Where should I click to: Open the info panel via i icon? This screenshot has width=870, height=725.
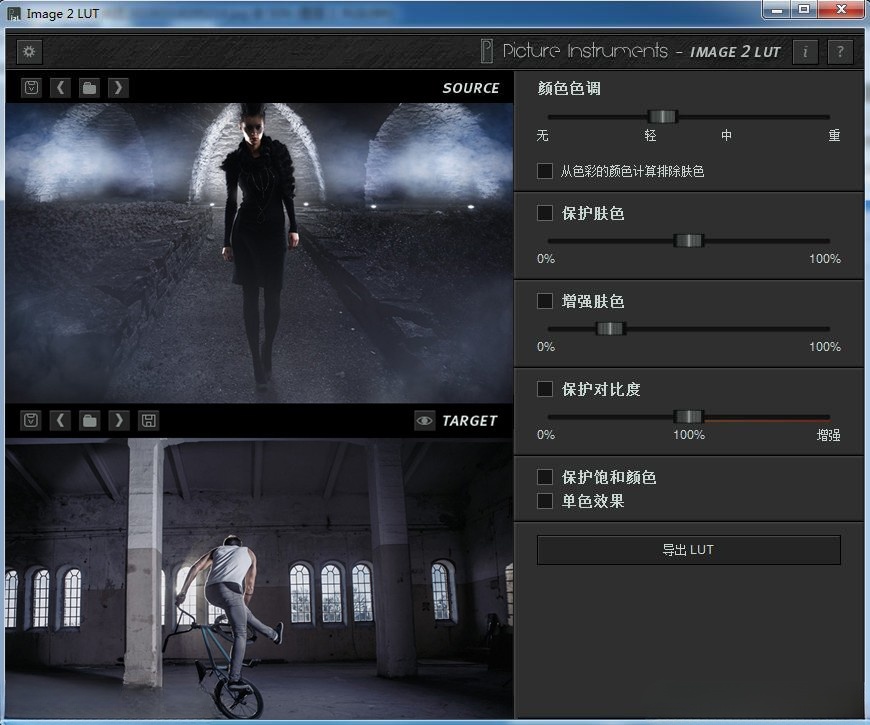coord(805,52)
